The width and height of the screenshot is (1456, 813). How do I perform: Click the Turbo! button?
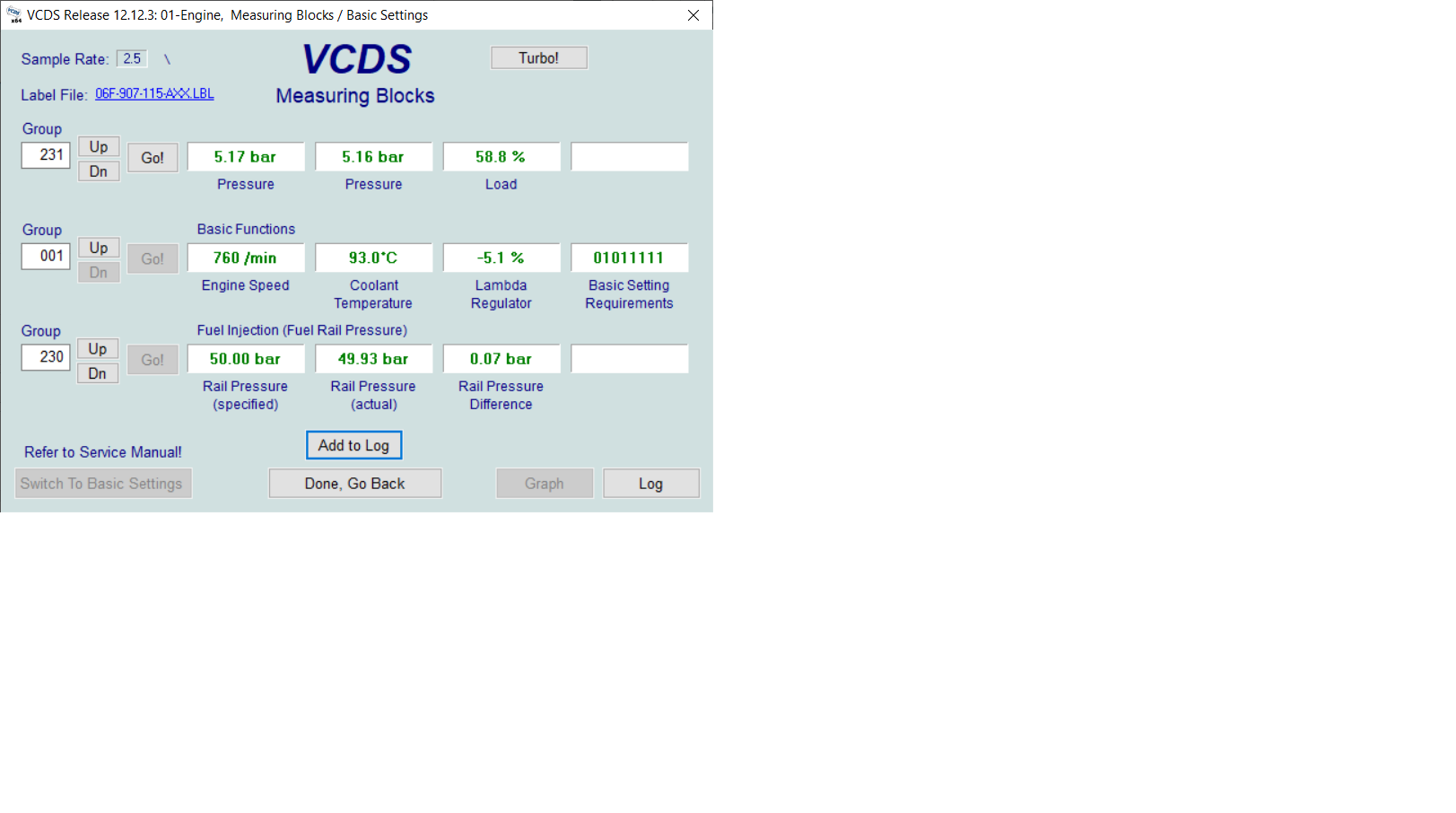tap(538, 58)
